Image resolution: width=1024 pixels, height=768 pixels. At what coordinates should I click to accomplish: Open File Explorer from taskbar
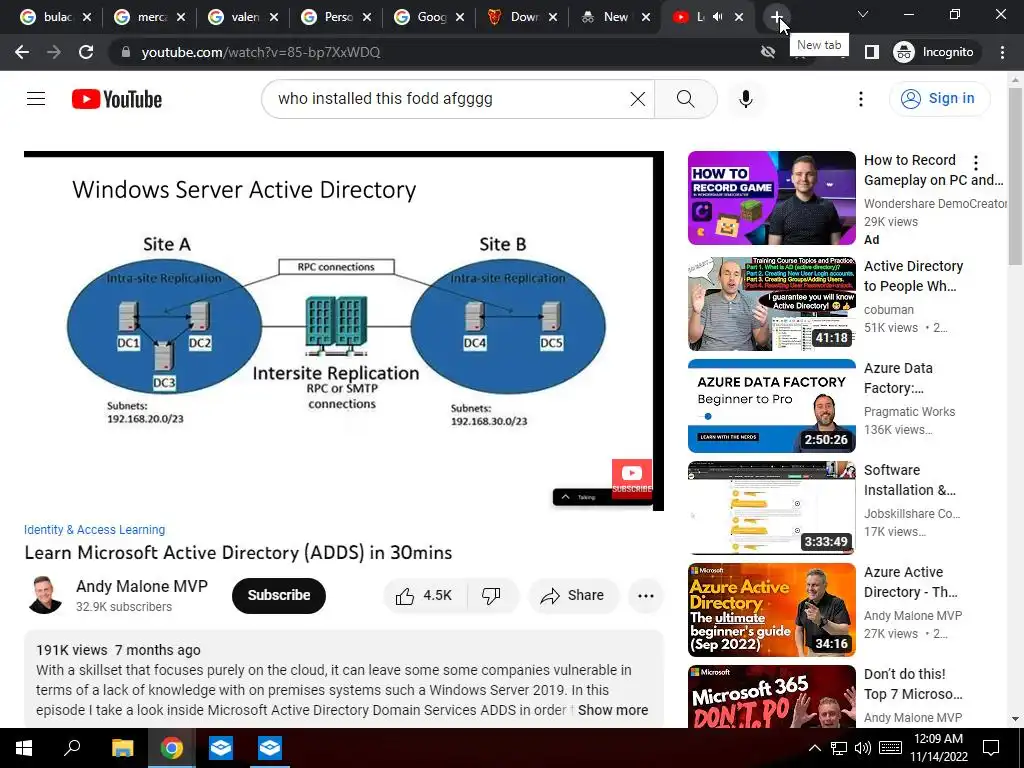[122, 748]
